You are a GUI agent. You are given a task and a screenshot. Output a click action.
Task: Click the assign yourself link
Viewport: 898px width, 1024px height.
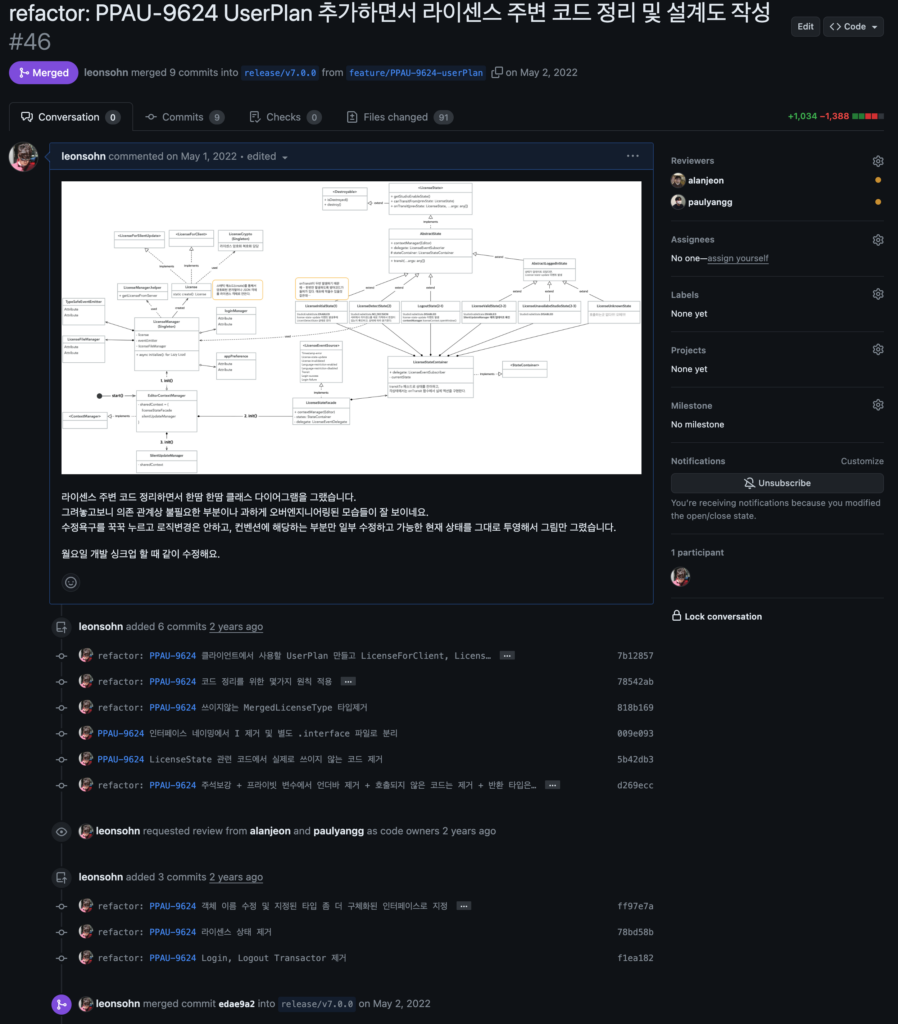[x=738, y=258]
